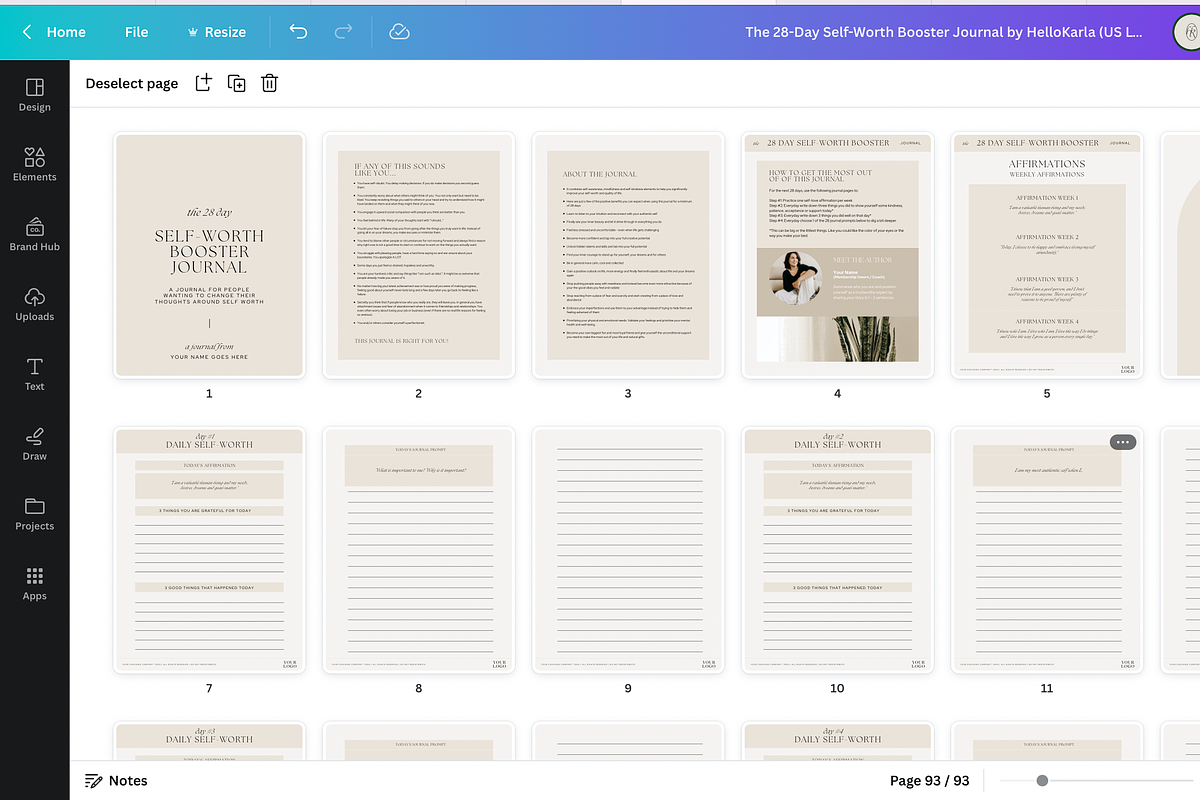The width and height of the screenshot is (1200, 800).
Task: Open the Elements panel in the sidebar
Action: pyautogui.click(x=34, y=165)
